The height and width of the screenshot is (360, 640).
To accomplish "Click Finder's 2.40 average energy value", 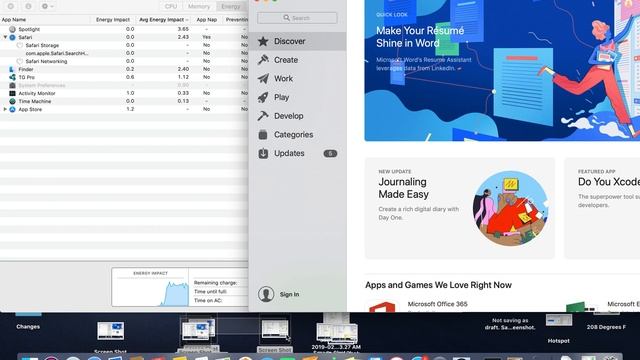I will click(183, 69).
